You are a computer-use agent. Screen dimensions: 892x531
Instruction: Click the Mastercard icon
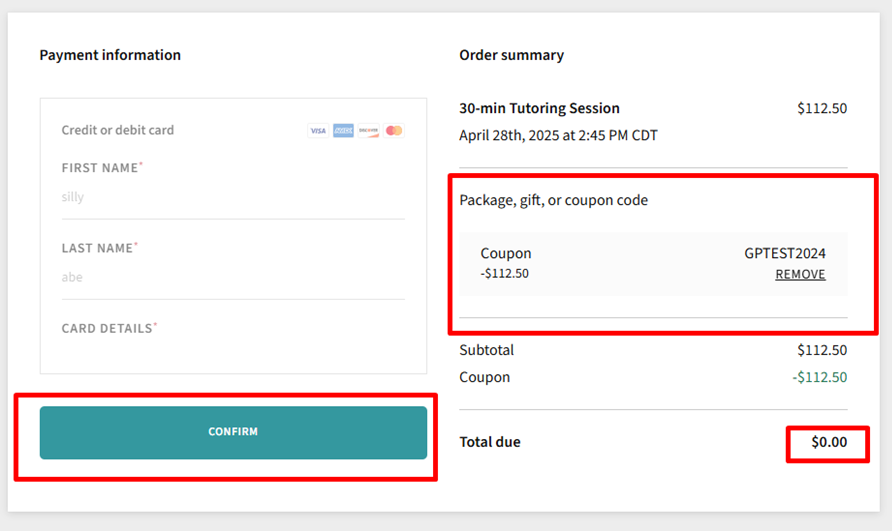[x=394, y=131]
